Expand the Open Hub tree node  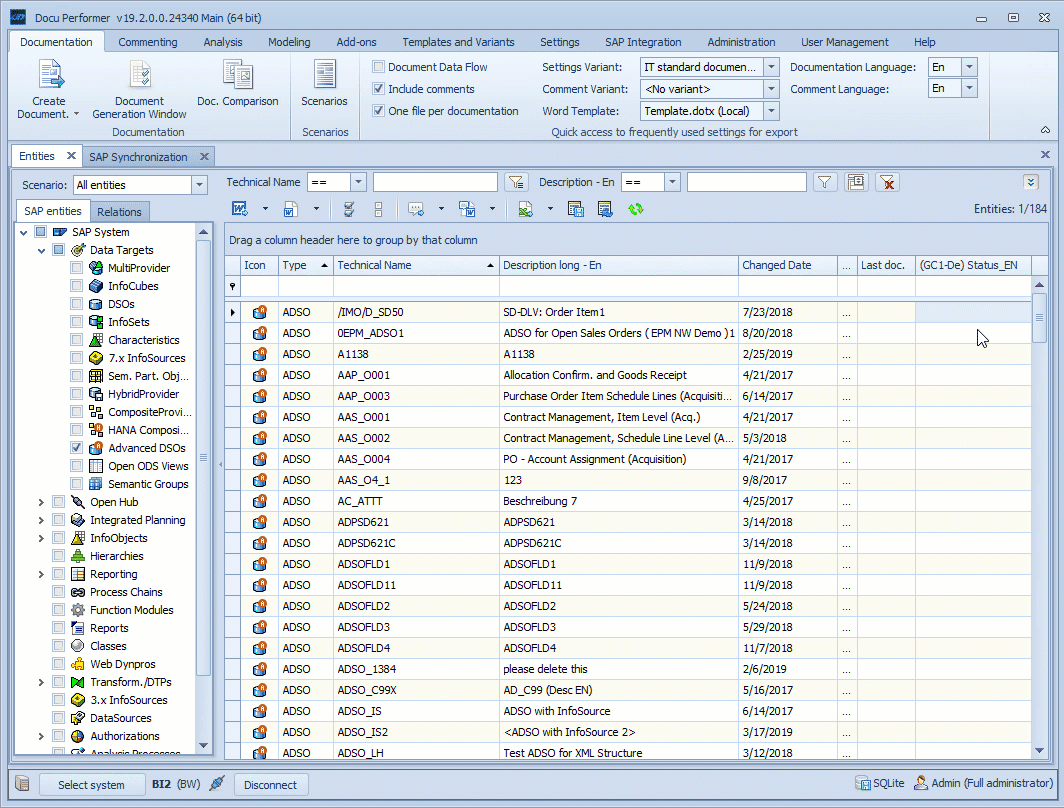pos(40,502)
